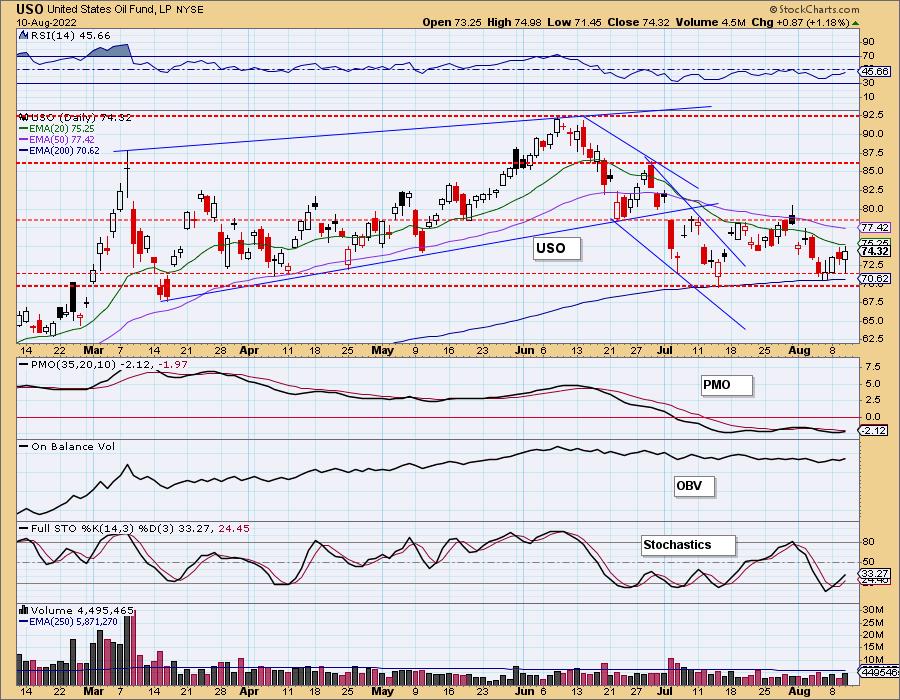Click the Mar label on the price panel axis
The height and width of the screenshot is (700, 900).
[x=94, y=350]
